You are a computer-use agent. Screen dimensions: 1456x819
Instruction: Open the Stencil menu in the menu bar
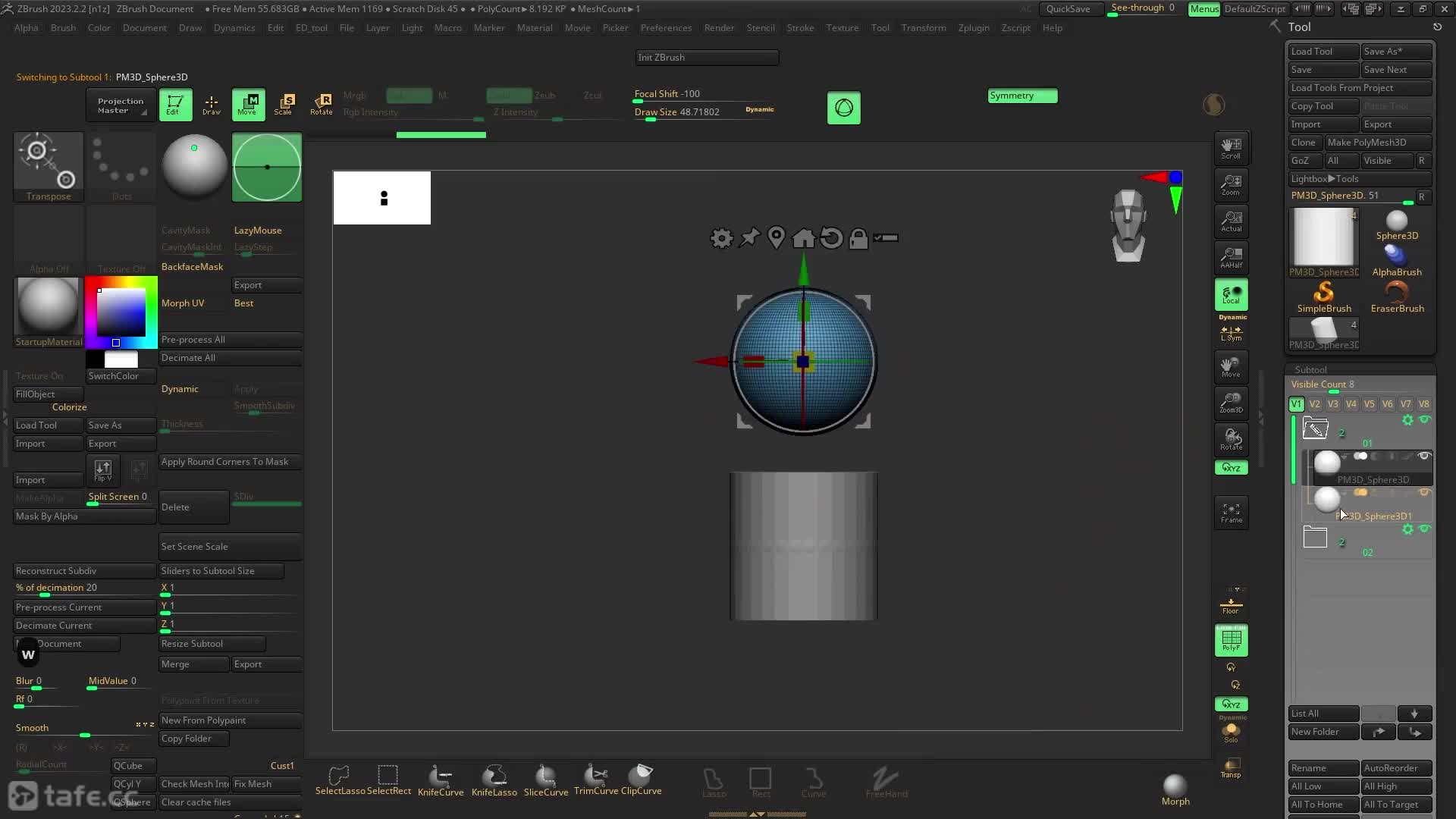click(761, 28)
